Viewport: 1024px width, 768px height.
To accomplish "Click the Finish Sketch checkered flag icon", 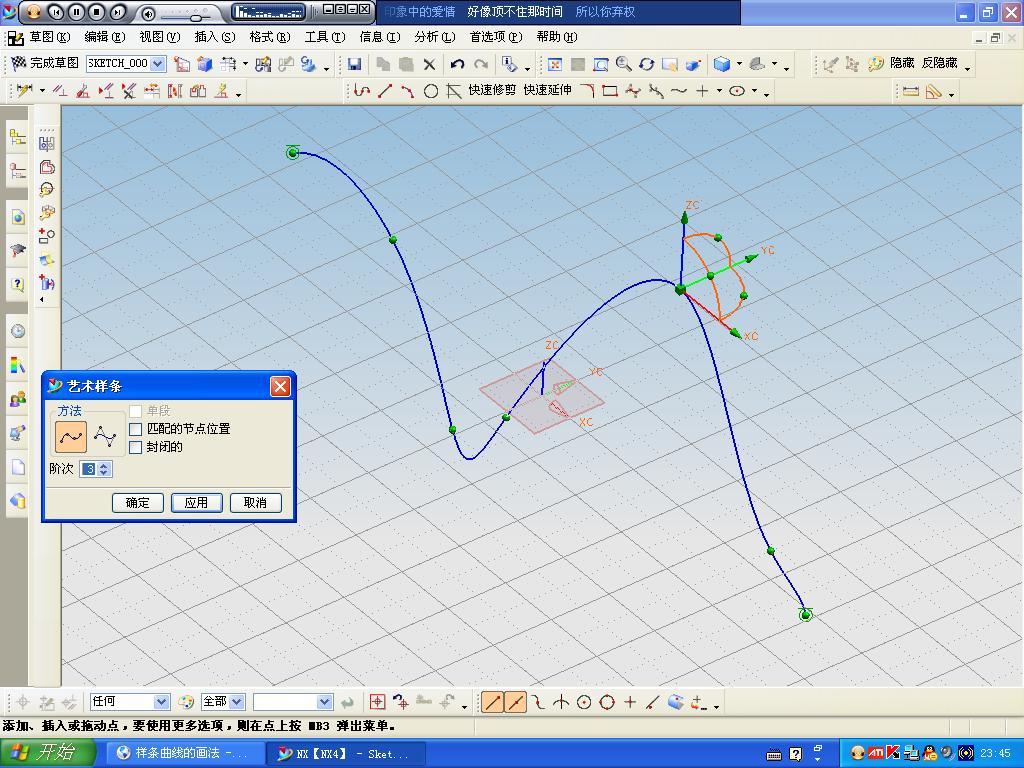I will click(18, 63).
